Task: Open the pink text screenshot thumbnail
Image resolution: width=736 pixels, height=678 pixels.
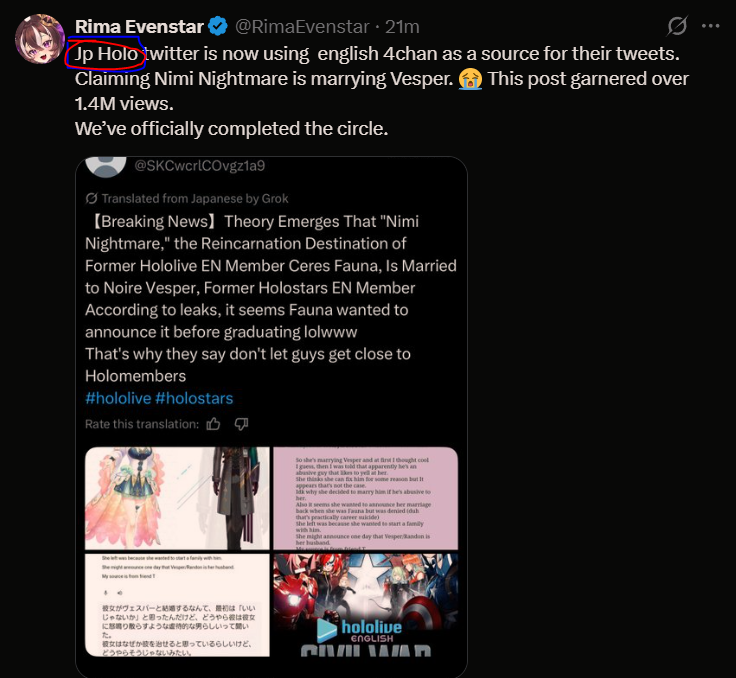Action: [x=366, y=498]
